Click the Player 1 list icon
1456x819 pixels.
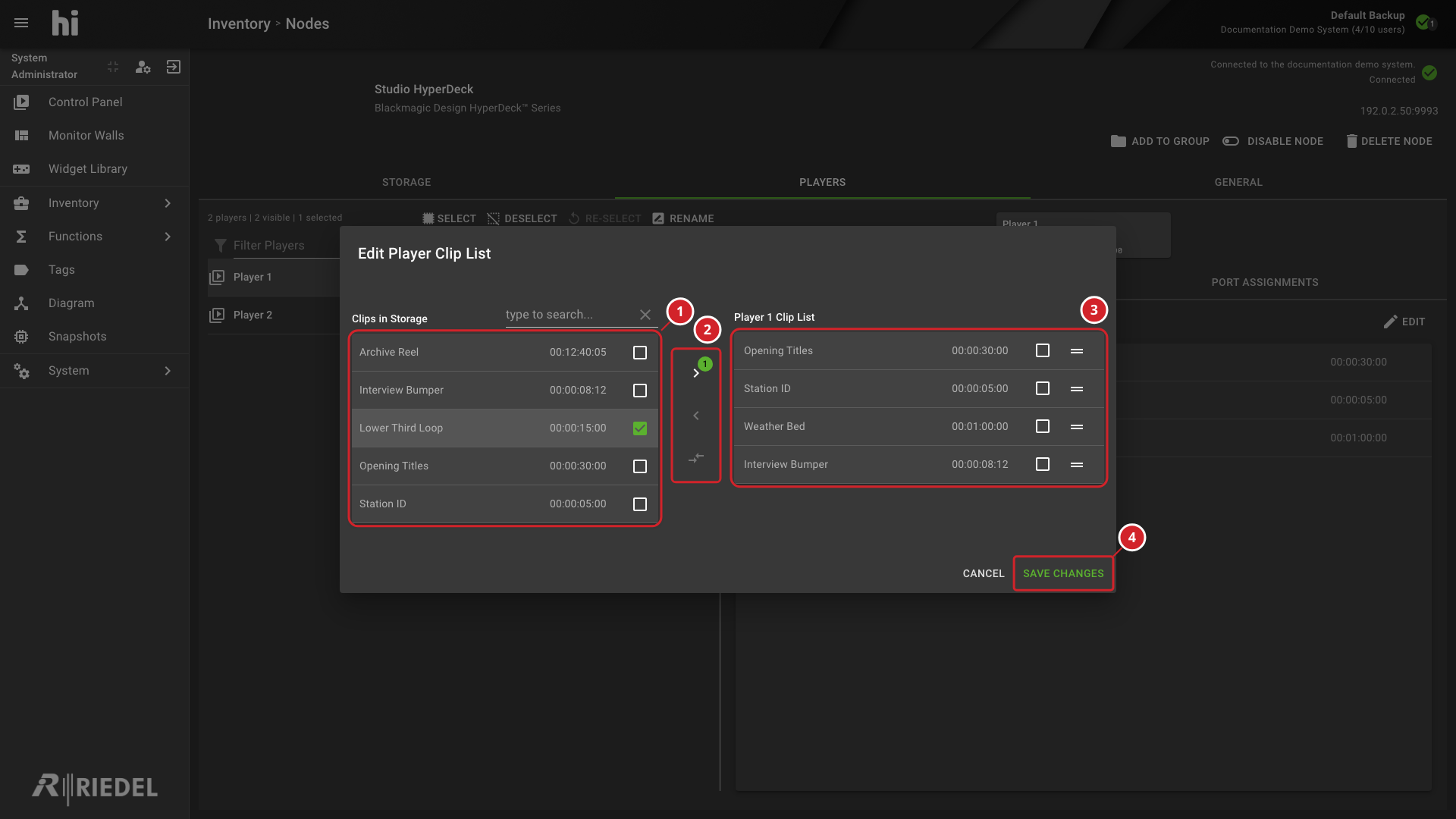click(217, 277)
